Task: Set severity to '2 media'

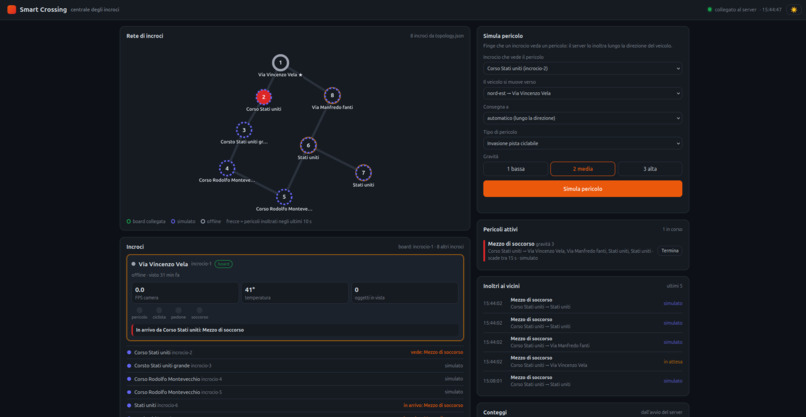Action: coord(582,169)
